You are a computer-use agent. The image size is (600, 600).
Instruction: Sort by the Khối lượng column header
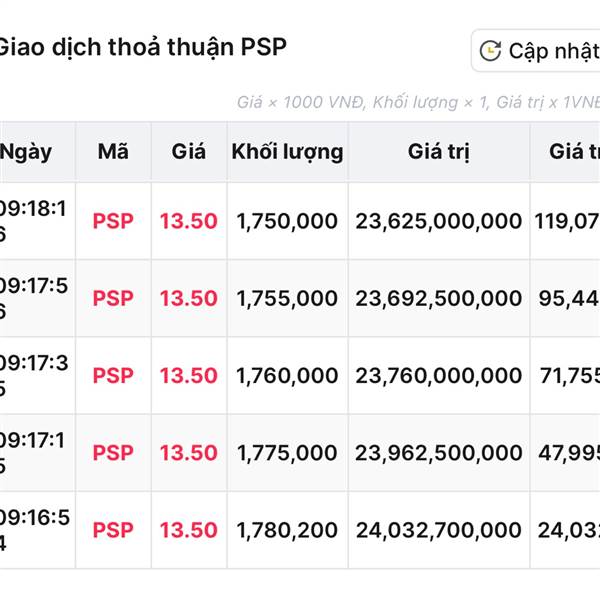point(287,152)
